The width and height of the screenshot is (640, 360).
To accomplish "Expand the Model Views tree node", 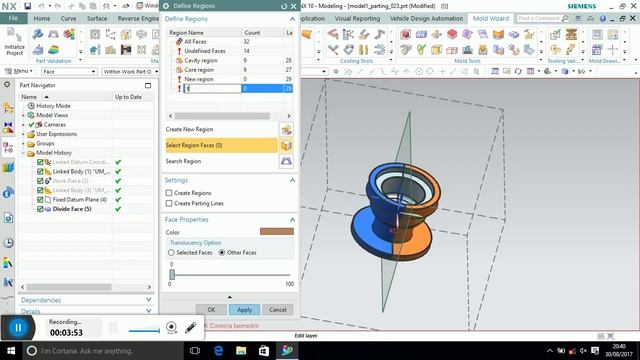I will click(23, 116).
